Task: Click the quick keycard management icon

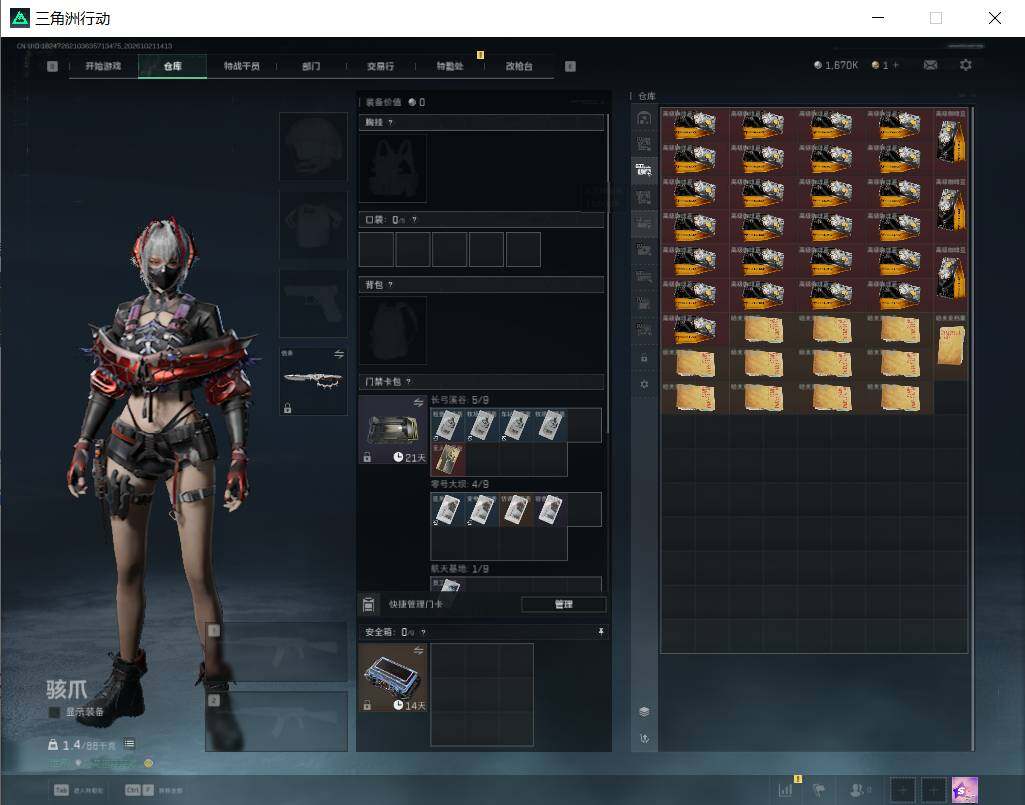Action: point(368,604)
